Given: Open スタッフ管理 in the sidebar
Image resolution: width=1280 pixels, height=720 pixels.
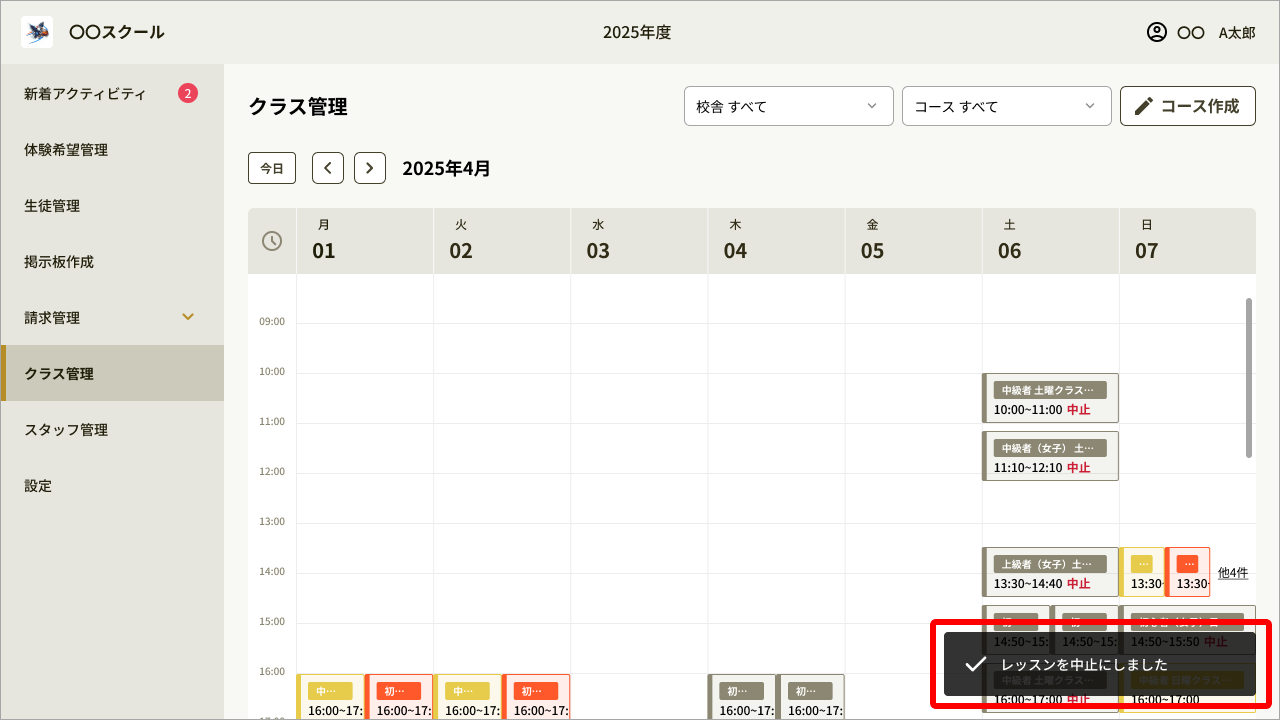Looking at the screenshot, I should [66, 430].
